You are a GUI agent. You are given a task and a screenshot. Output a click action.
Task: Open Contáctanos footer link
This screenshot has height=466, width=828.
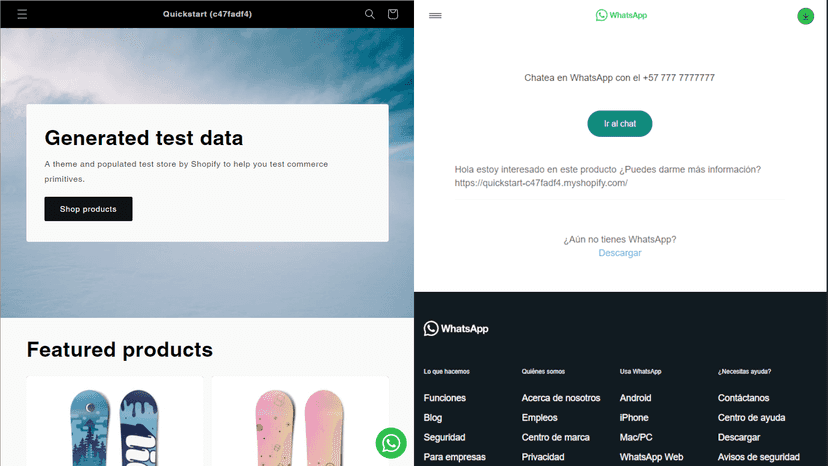click(x=743, y=398)
